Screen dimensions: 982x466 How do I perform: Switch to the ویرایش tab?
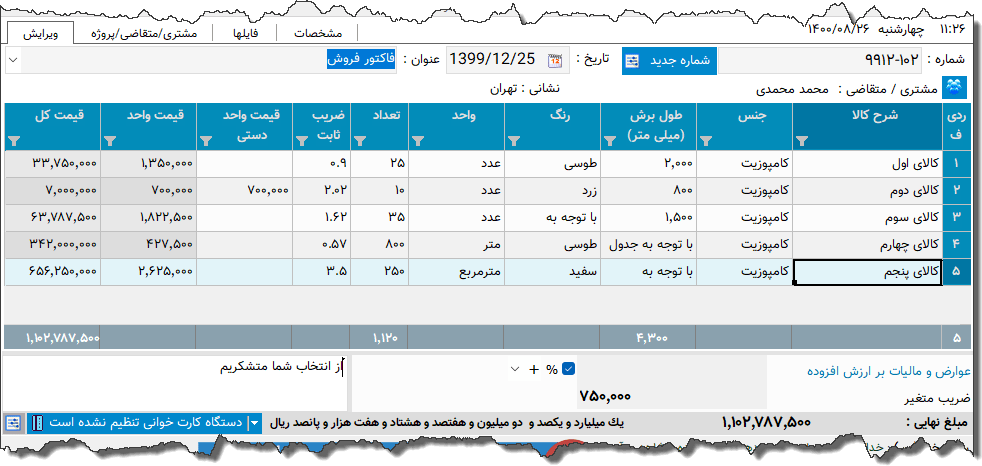pyautogui.click(x=41, y=33)
